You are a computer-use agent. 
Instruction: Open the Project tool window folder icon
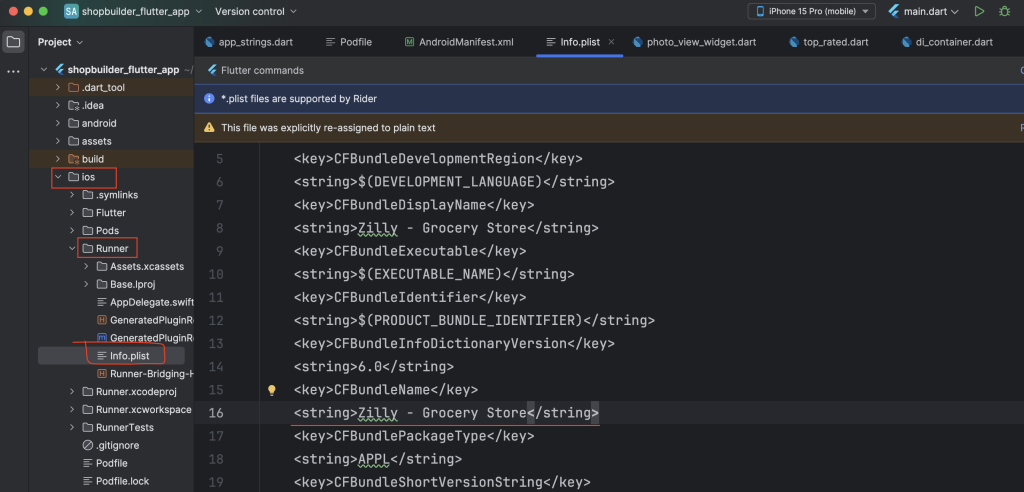pos(13,42)
